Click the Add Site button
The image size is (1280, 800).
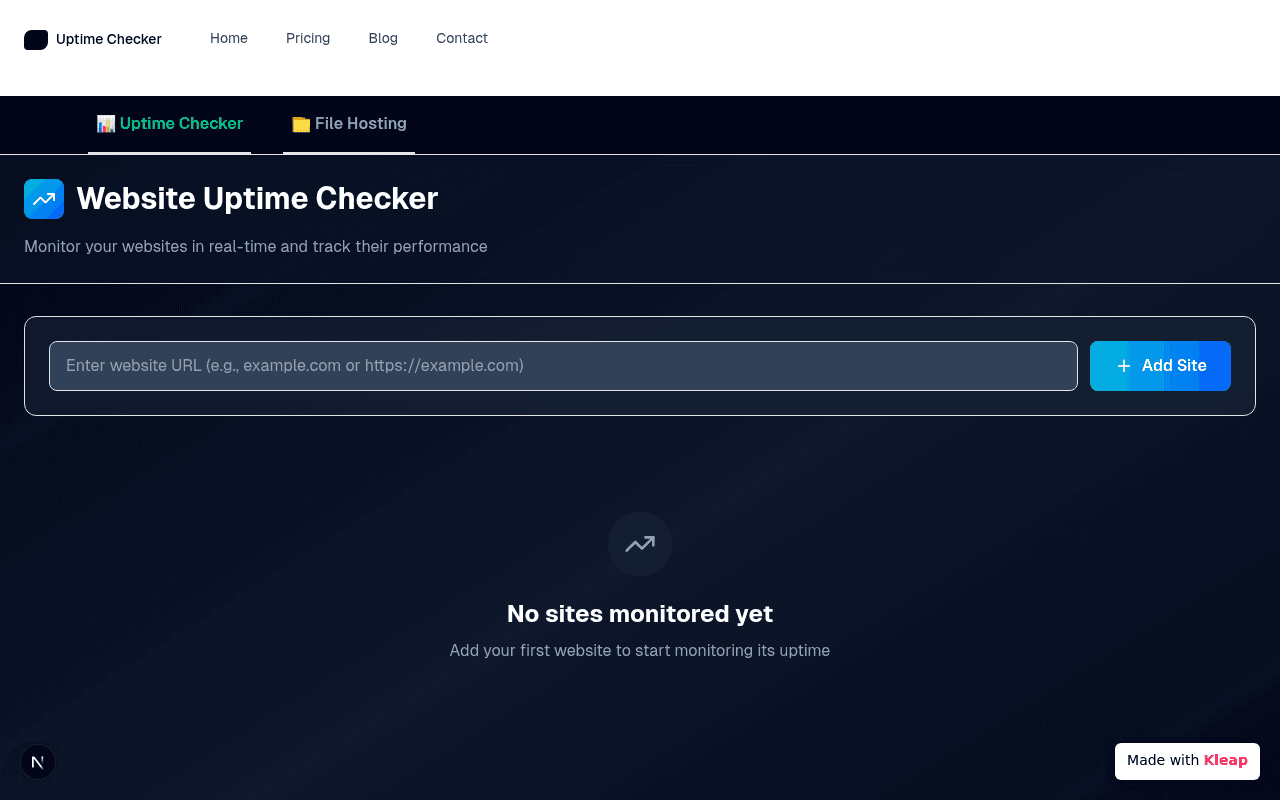[1160, 366]
